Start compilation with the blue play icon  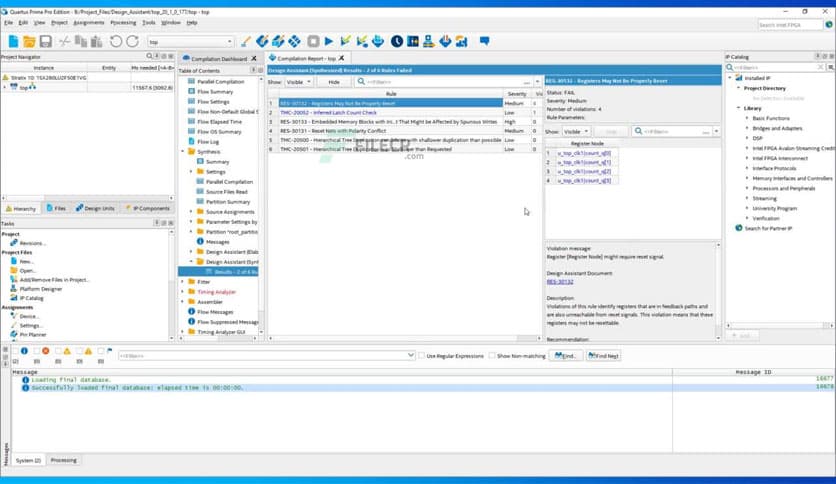[x=328, y=41]
